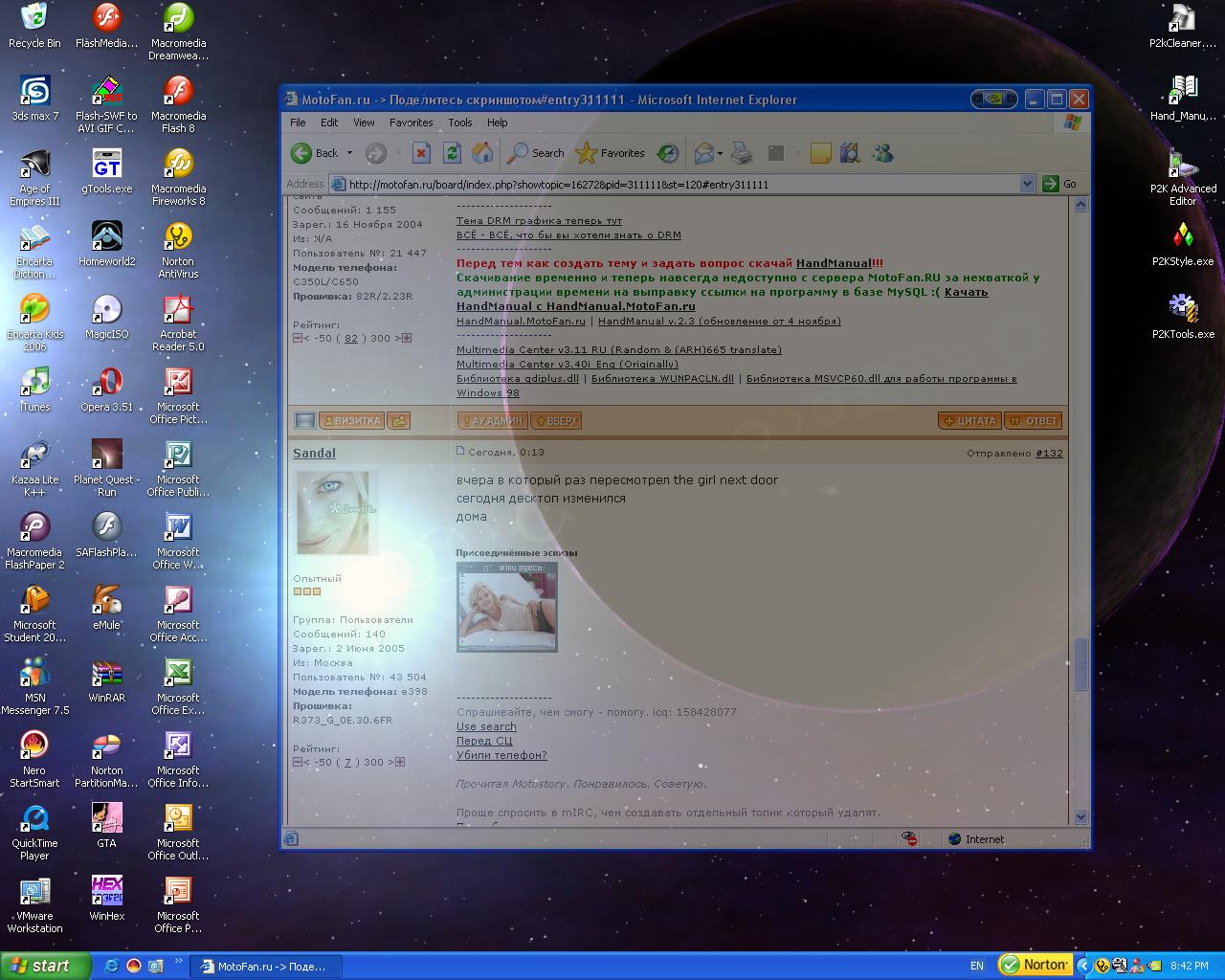Click the ВИЗИТКА button

[350, 420]
